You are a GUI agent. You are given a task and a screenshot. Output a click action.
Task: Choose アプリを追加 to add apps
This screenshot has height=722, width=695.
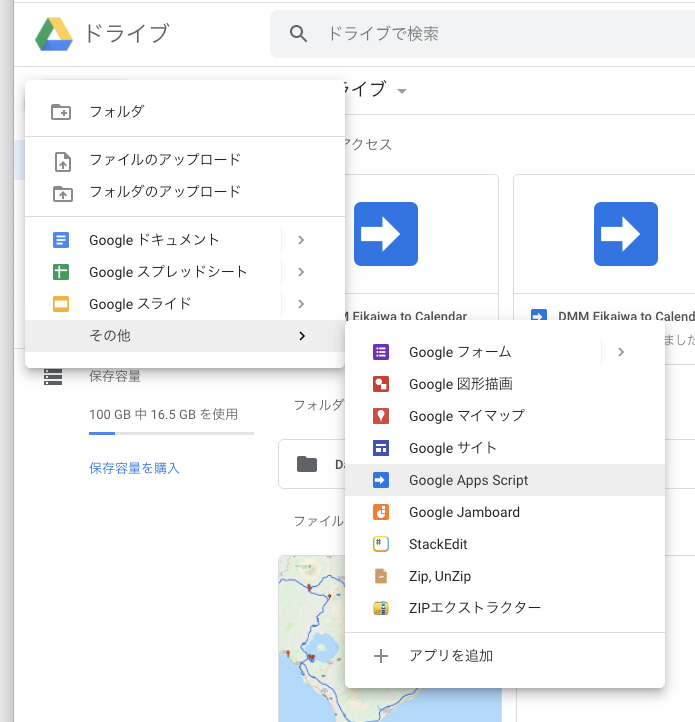pyautogui.click(x=505, y=656)
